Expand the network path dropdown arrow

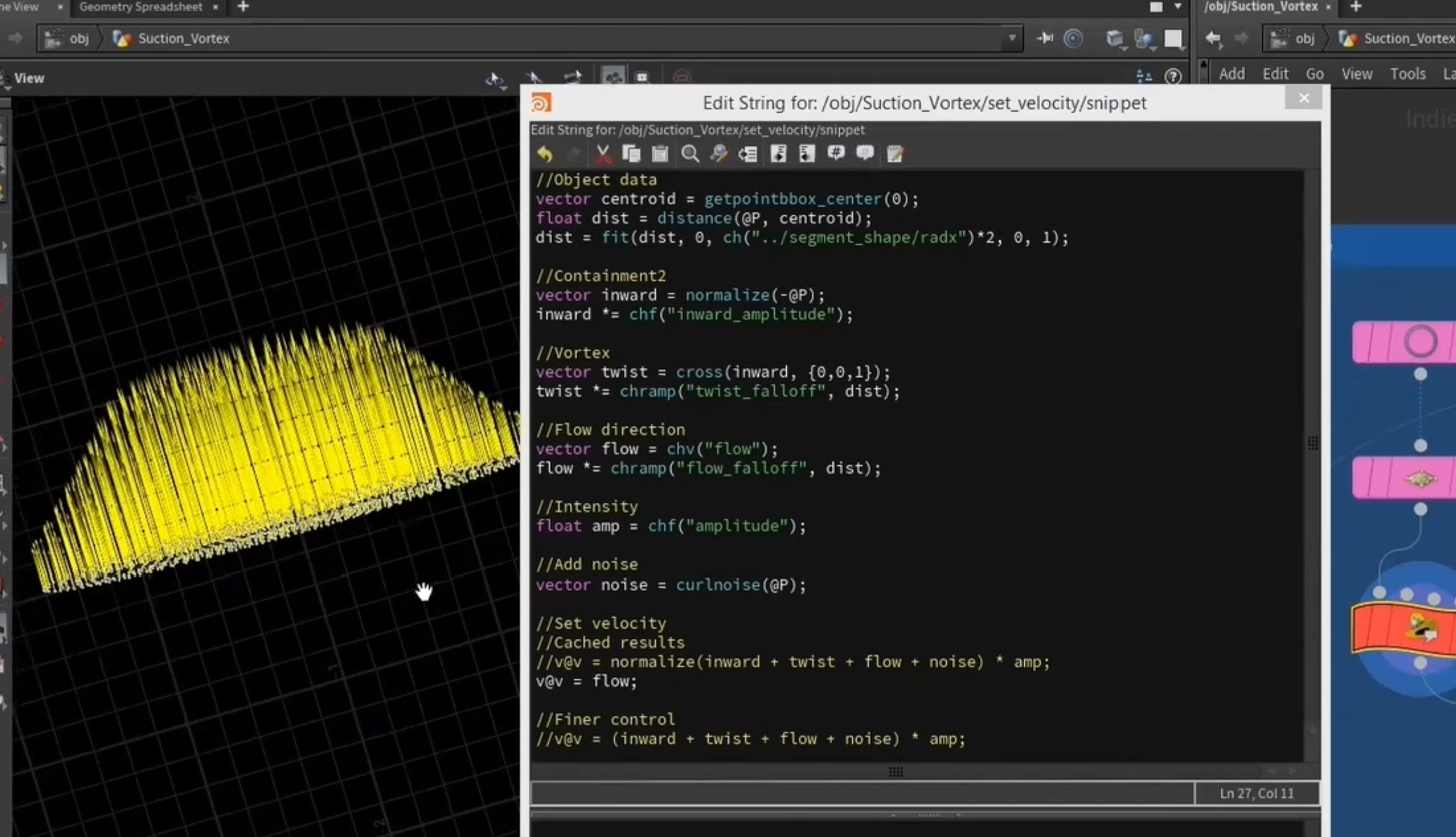coord(1012,38)
